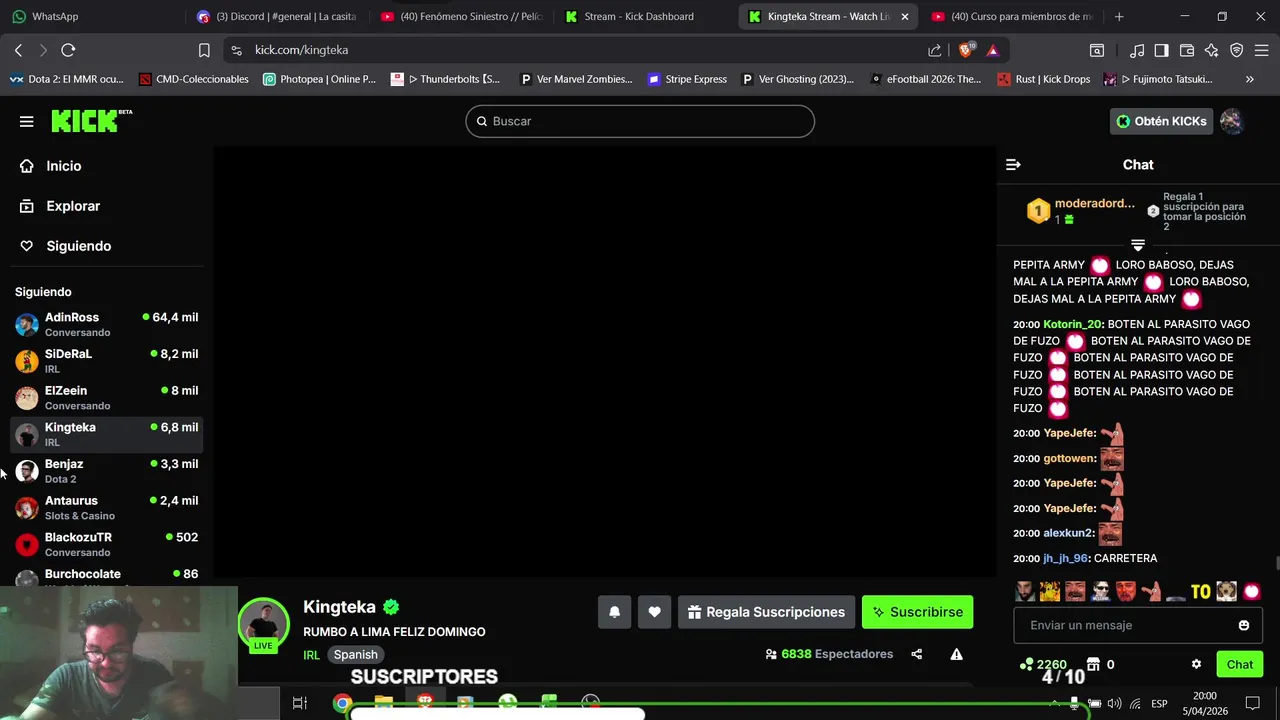Select the yellow TO emote in the quick bar

click(x=1200, y=591)
